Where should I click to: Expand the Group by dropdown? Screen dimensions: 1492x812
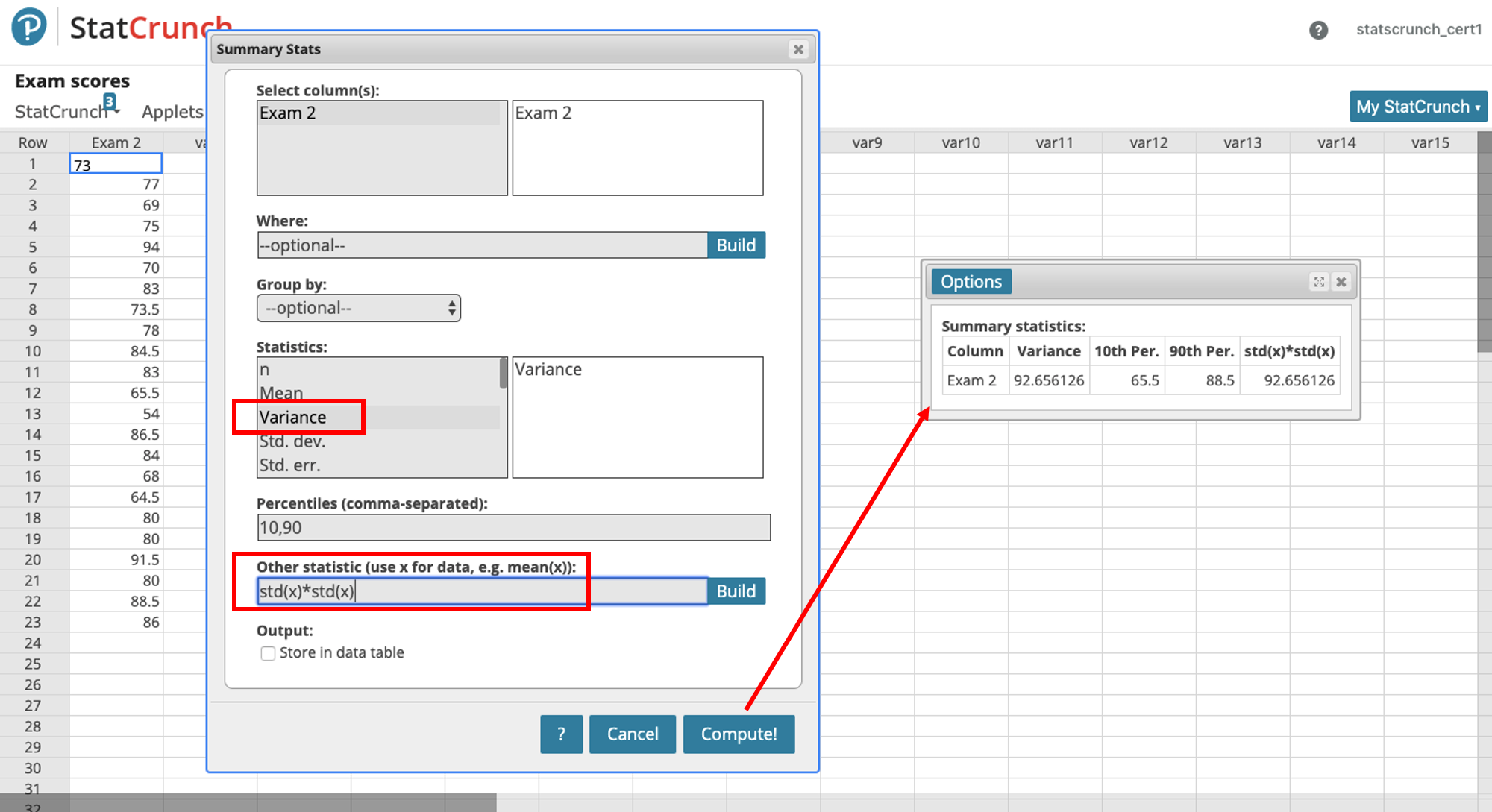click(x=358, y=308)
